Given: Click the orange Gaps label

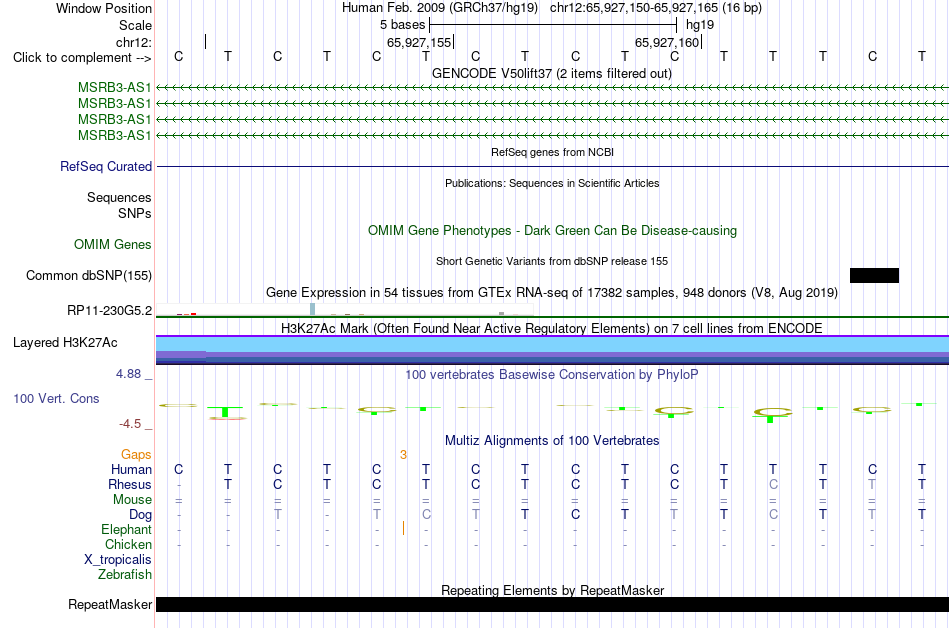Looking at the screenshot, I should [136, 454].
